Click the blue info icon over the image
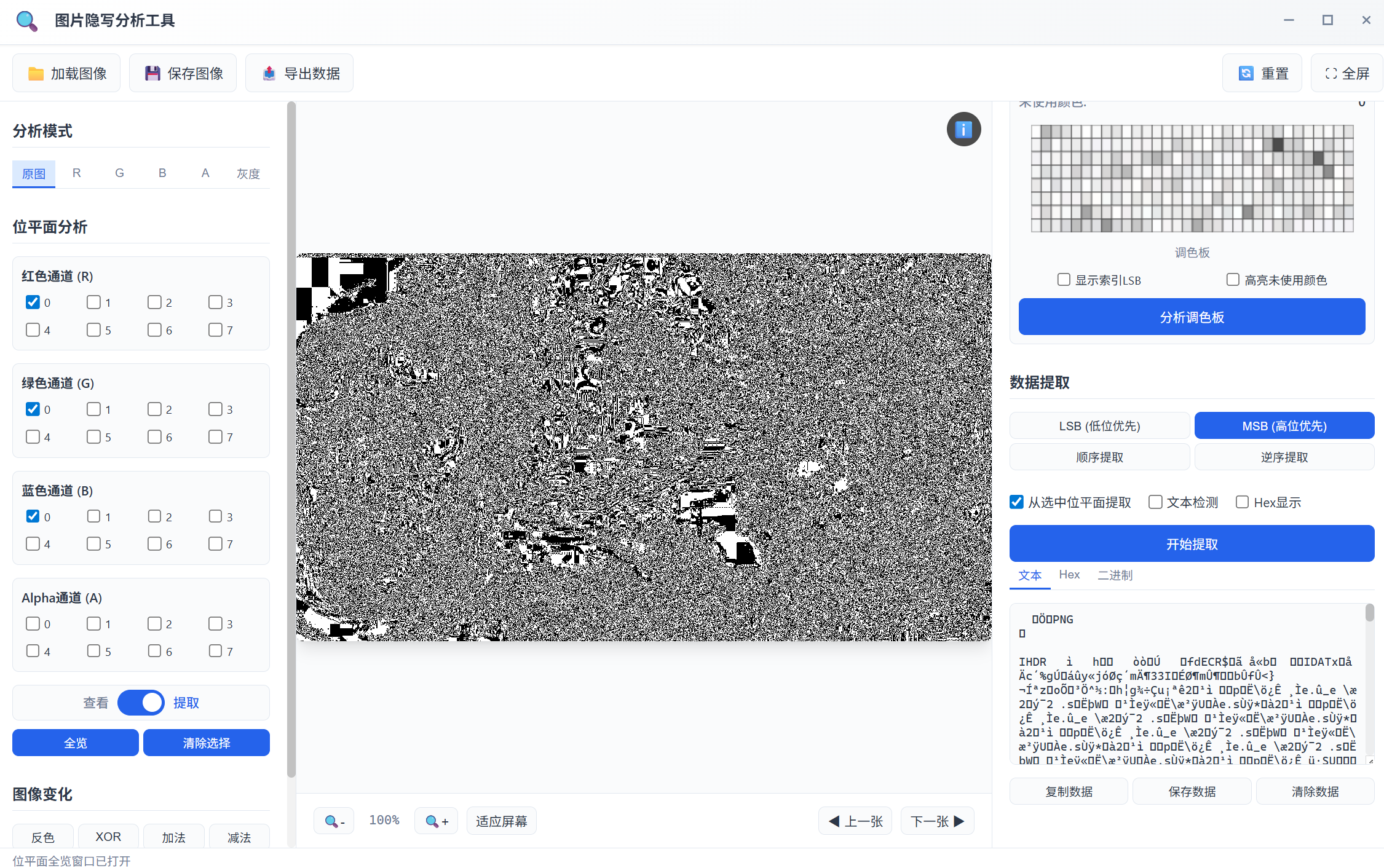 click(x=963, y=129)
